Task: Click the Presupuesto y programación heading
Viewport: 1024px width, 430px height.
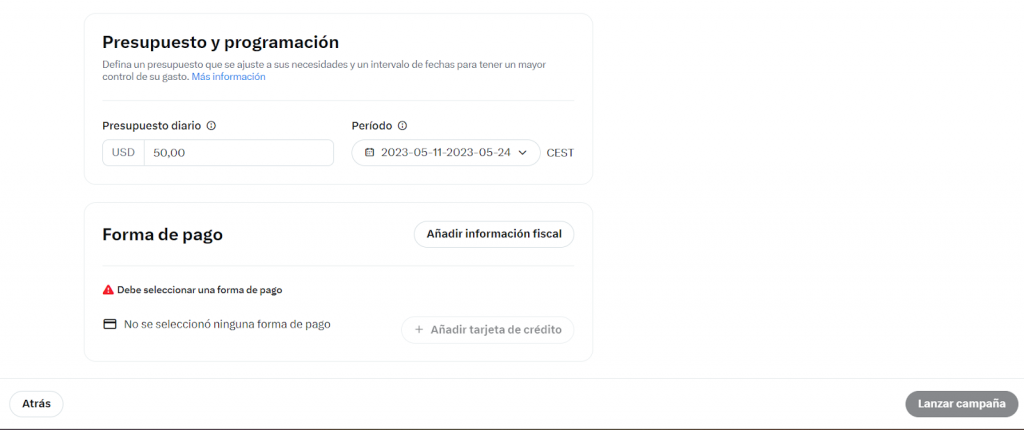Action: coord(221,42)
